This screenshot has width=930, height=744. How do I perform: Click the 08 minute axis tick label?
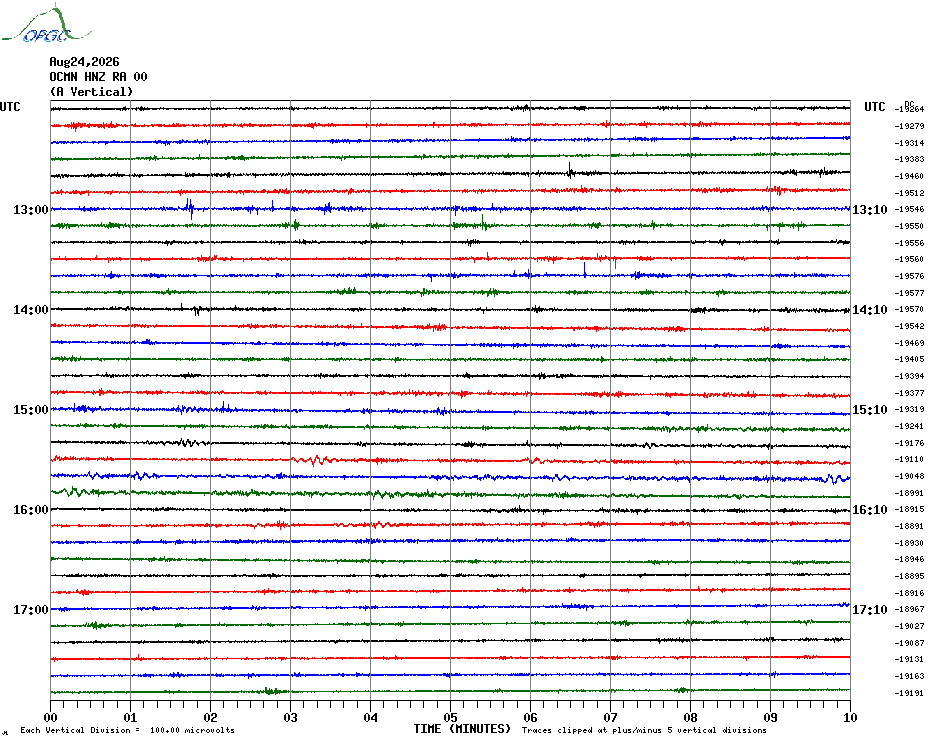[690, 718]
